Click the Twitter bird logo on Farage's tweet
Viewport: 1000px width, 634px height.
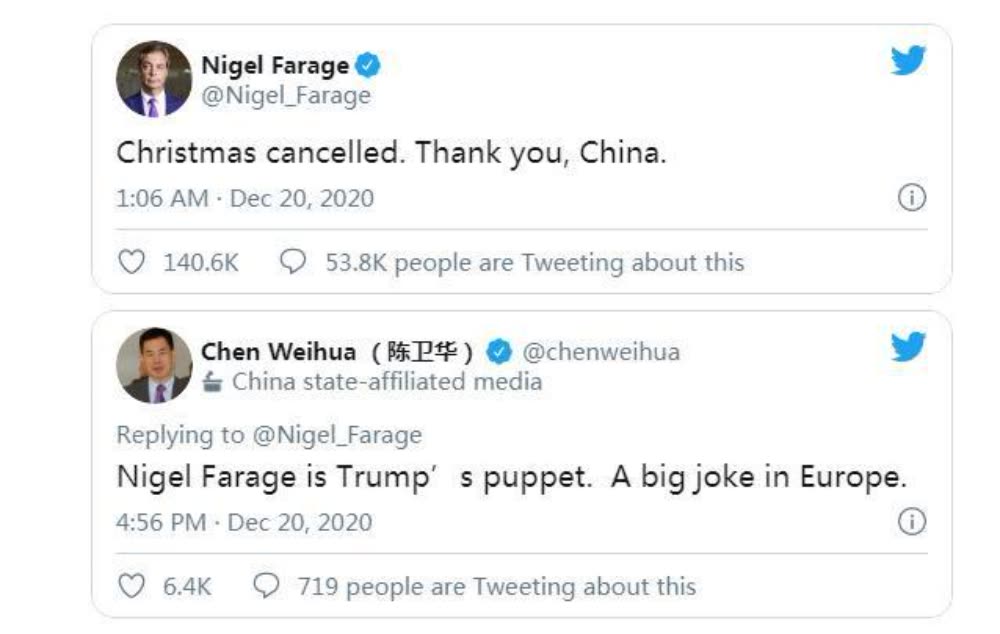click(908, 62)
